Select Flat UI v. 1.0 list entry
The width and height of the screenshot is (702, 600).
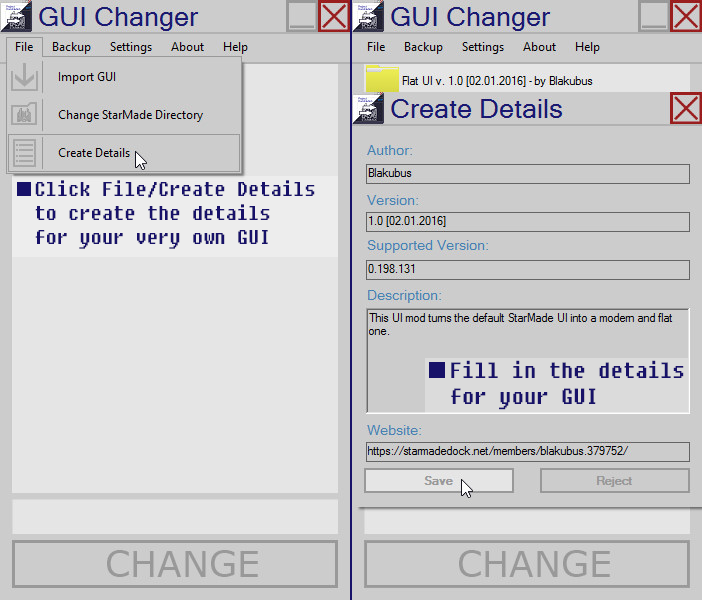[x=527, y=79]
